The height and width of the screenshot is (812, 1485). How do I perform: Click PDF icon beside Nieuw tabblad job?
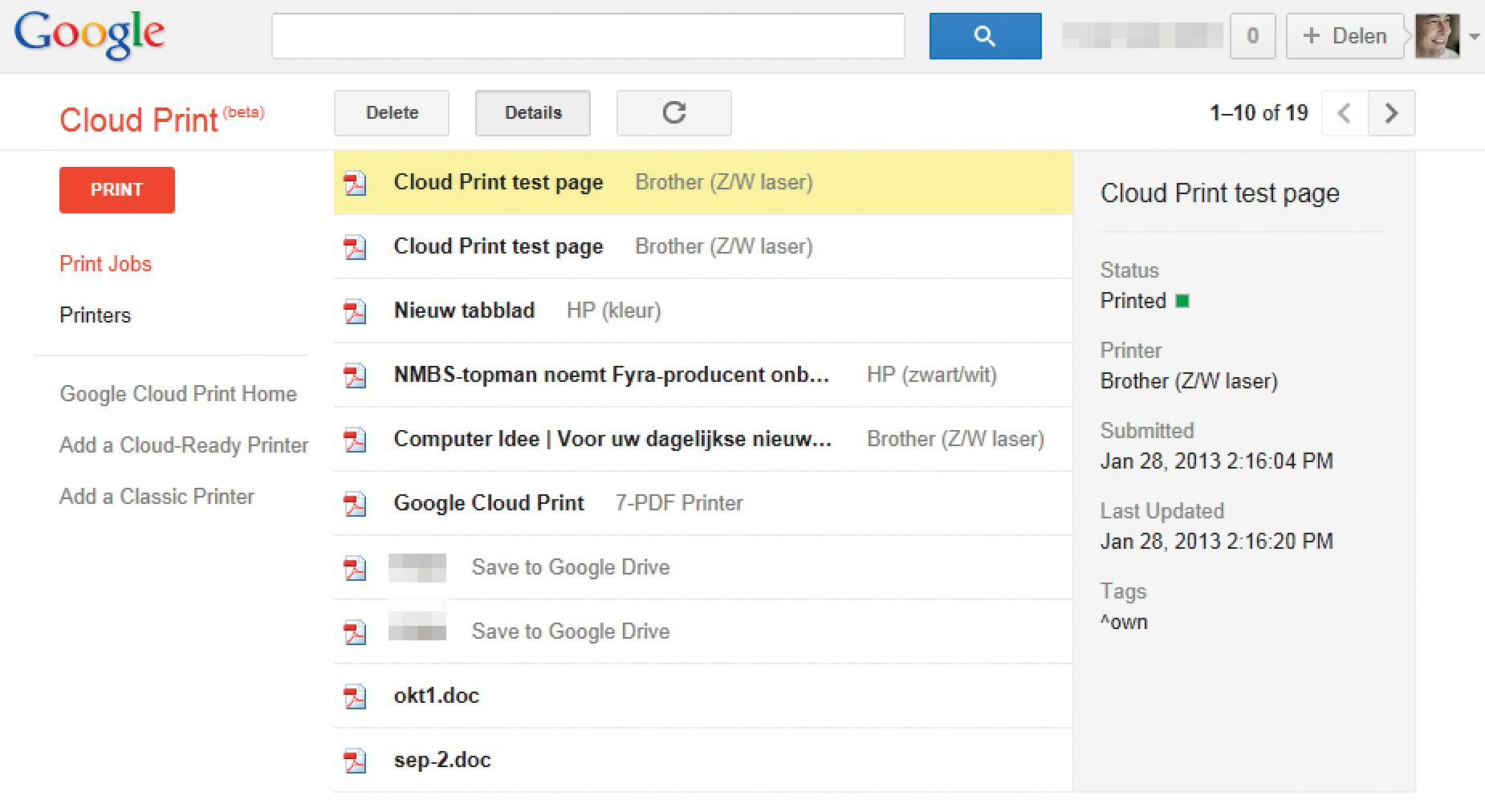pos(355,311)
